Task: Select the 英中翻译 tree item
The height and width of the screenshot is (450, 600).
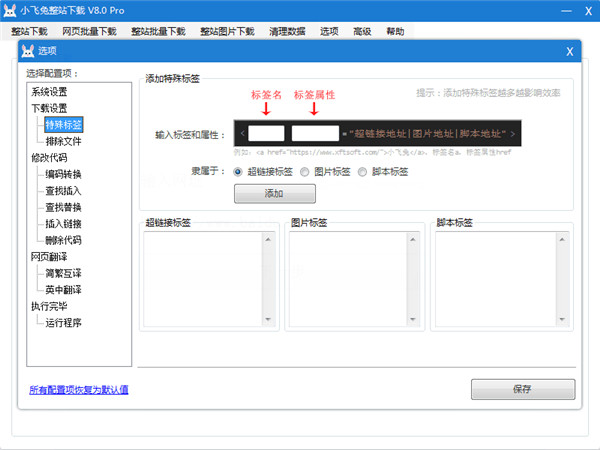Action: click(64, 290)
